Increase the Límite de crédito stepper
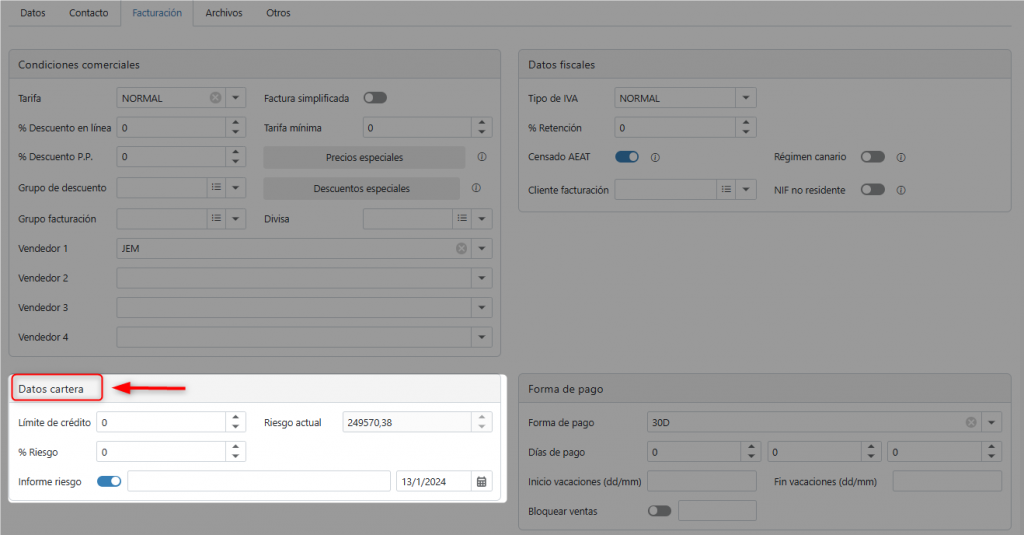This screenshot has width=1024, height=535. [235, 417]
